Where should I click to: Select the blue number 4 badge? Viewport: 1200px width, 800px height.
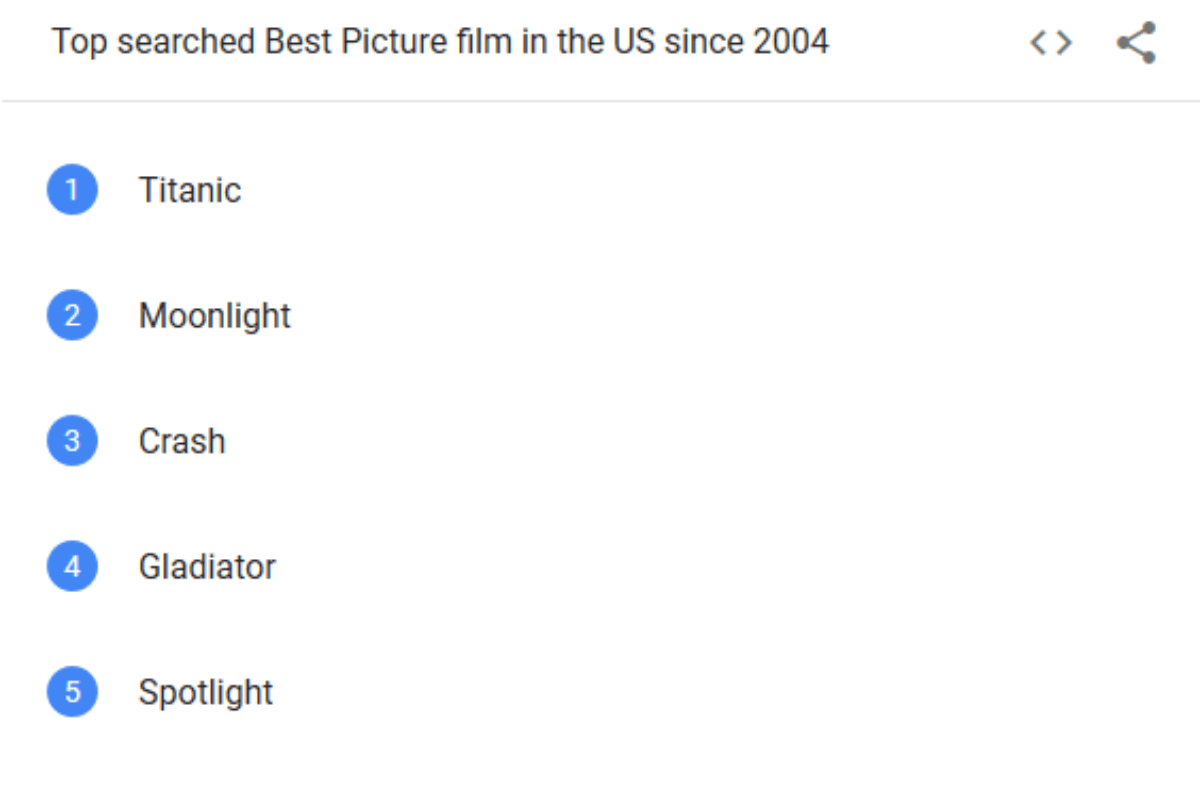(x=72, y=567)
